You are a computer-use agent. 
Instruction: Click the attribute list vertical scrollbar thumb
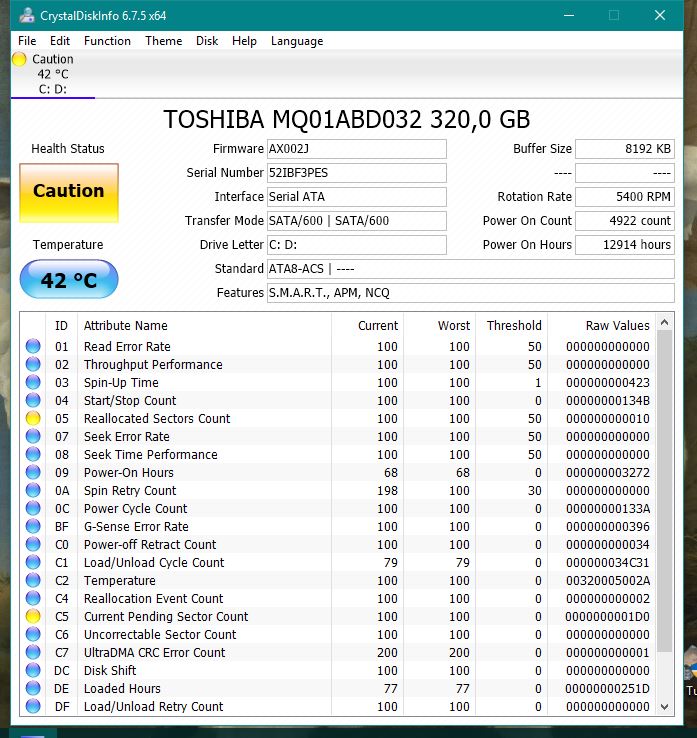(x=665, y=491)
